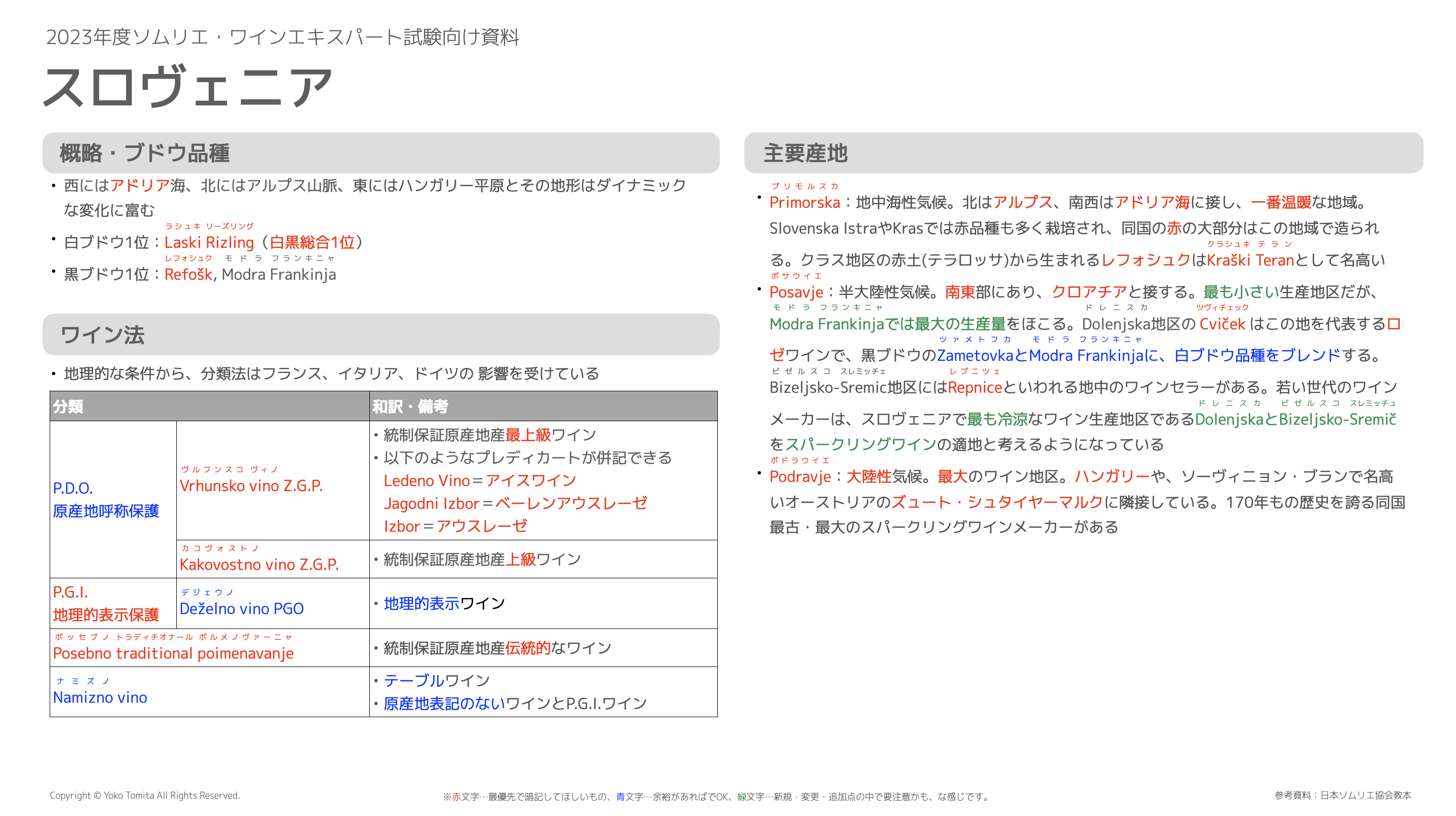Click the Zametovka grape name
Screen dimensions: 1456x816
(974, 355)
